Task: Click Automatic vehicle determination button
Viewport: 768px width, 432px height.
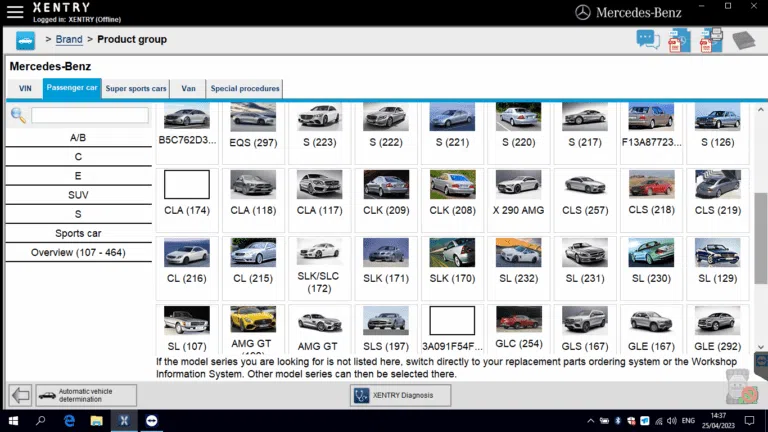Action: point(86,395)
